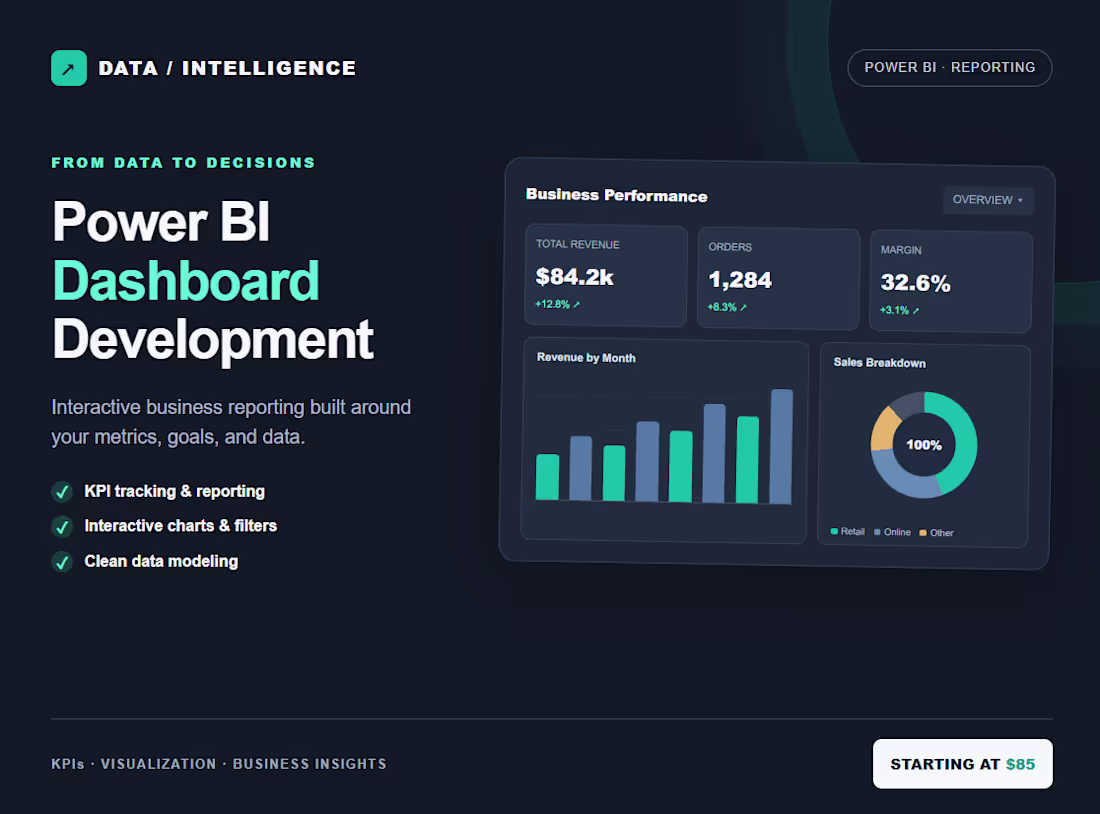This screenshot has width=1100, height=814.
Task: Click the Interactive charts & filters text
Action: pyautogui.click(x=180, y=526)
